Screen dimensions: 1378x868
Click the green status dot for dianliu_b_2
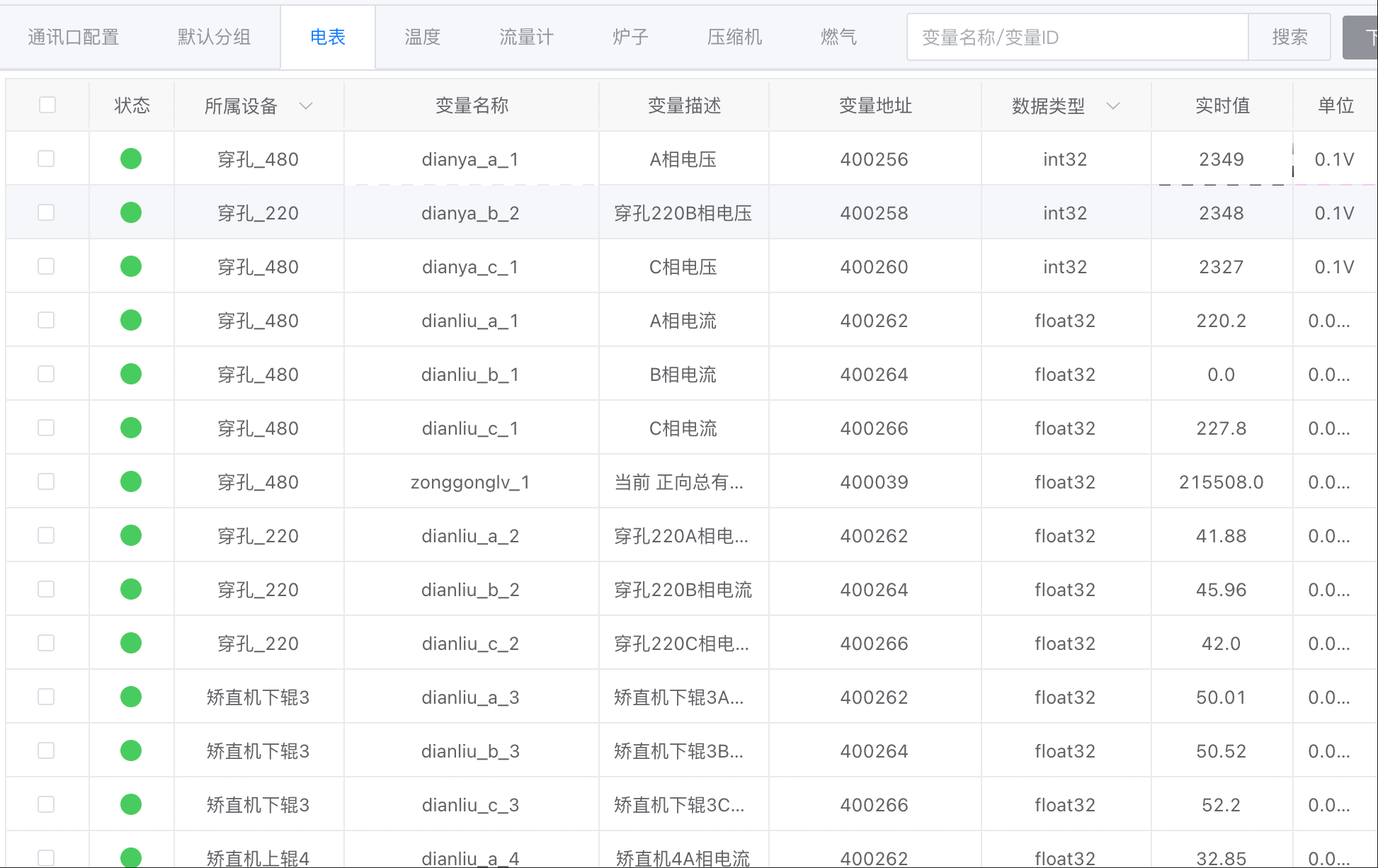[x=131, y=589]
